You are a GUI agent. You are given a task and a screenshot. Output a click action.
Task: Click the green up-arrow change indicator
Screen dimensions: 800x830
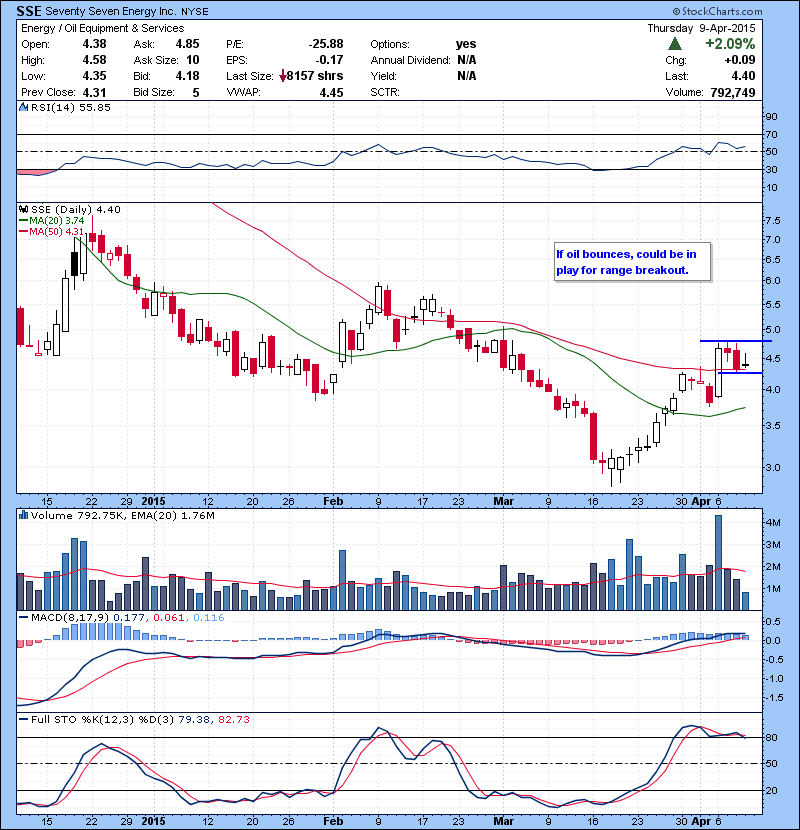(x=675, y=43)
